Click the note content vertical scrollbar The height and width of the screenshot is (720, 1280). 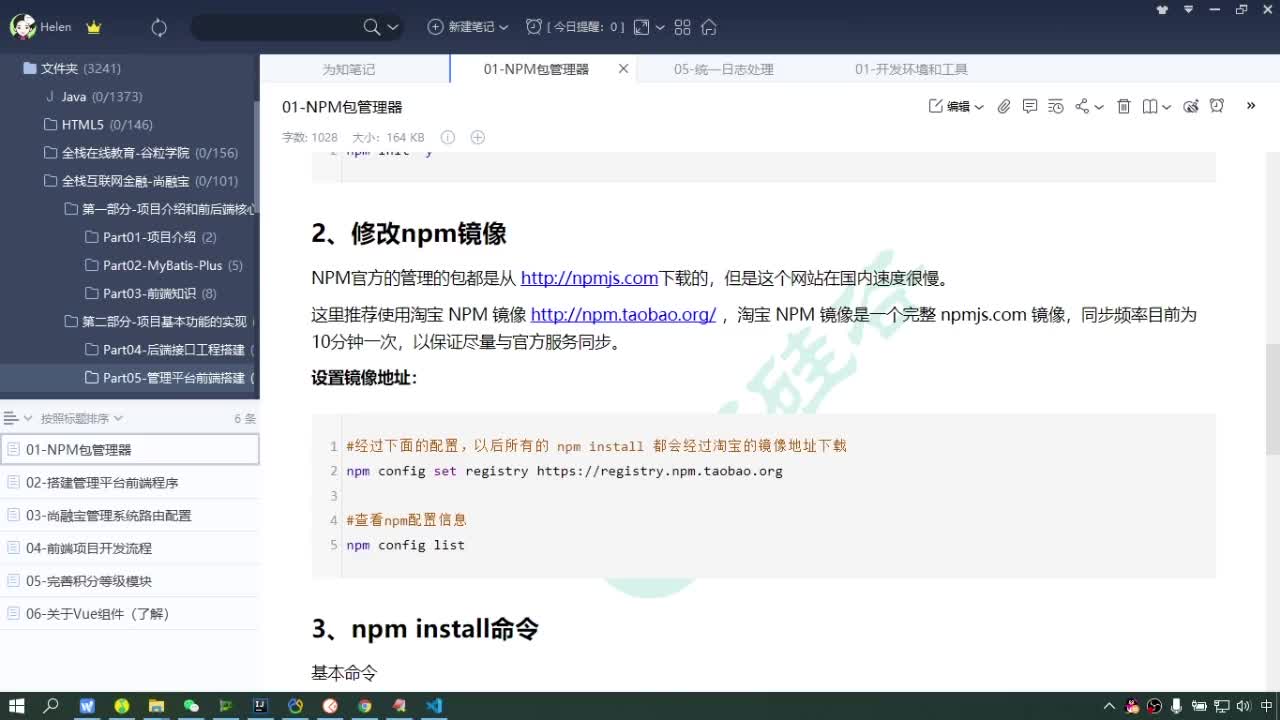coord(1272,398)
